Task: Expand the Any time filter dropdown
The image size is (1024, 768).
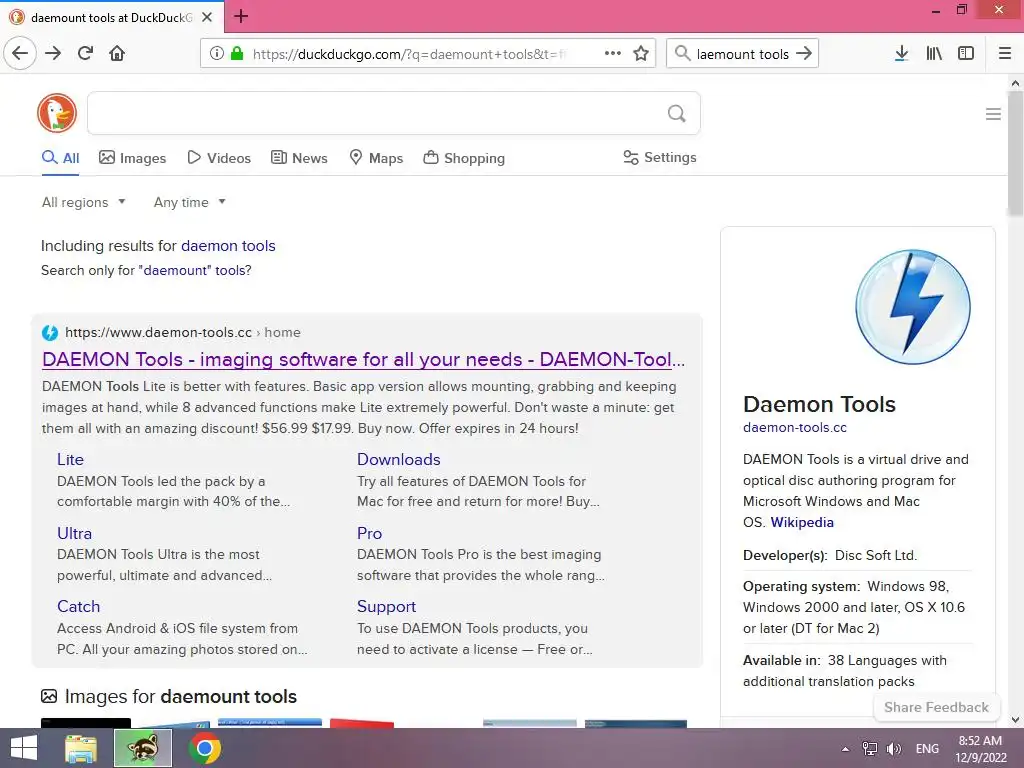Action: [x=190, y=202]
